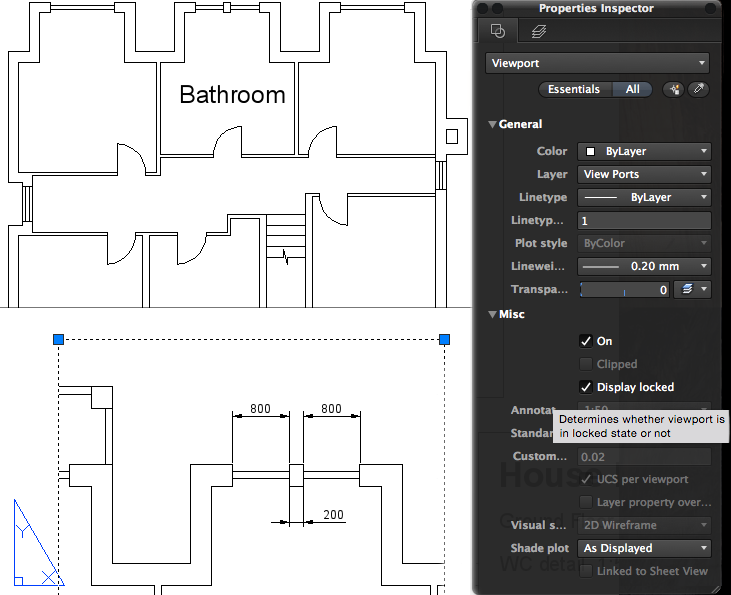Click top-left blue viewport grip handle

point(59,340)
